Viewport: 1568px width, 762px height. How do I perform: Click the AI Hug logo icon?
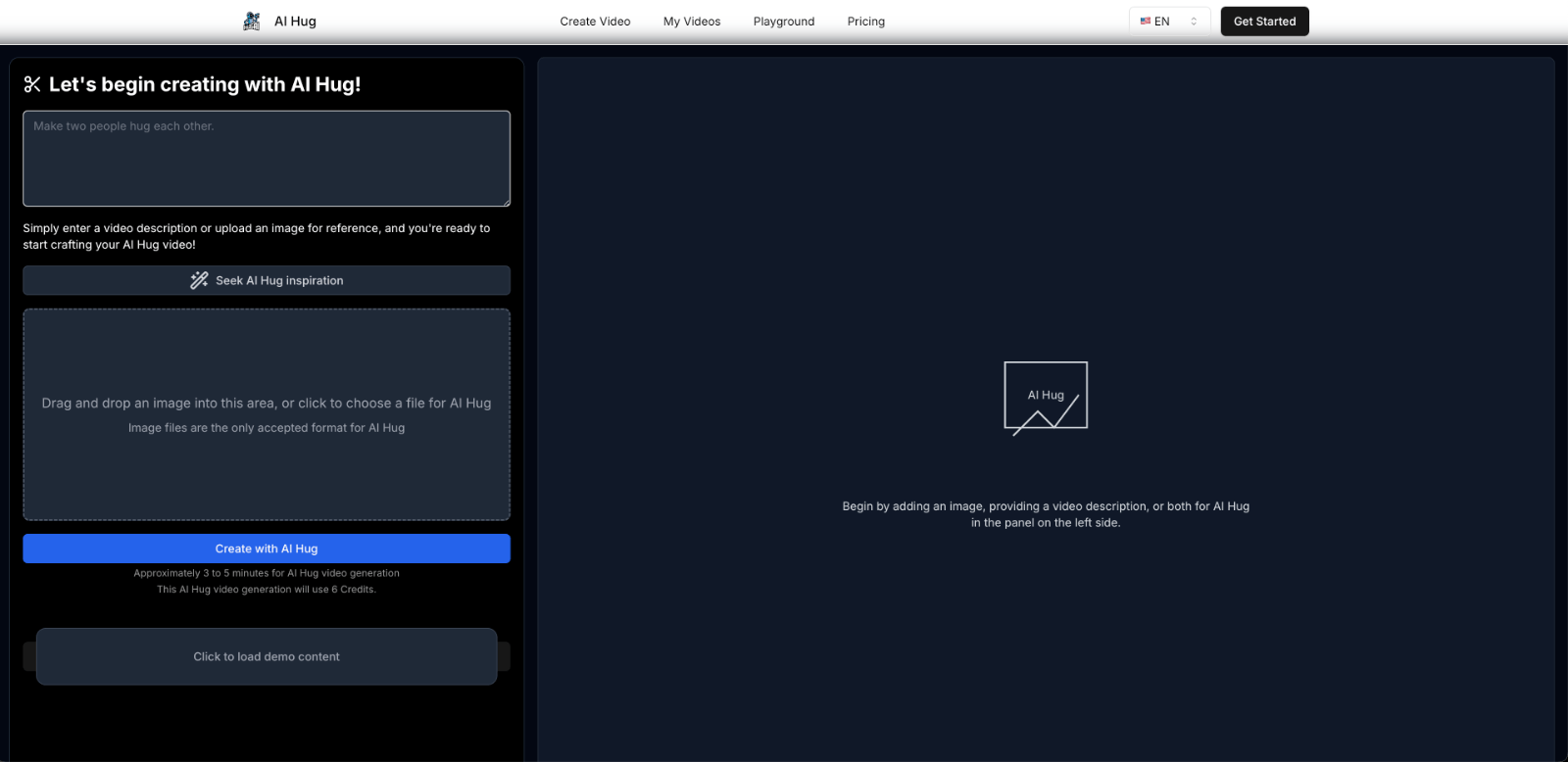[x=252, y=22]
